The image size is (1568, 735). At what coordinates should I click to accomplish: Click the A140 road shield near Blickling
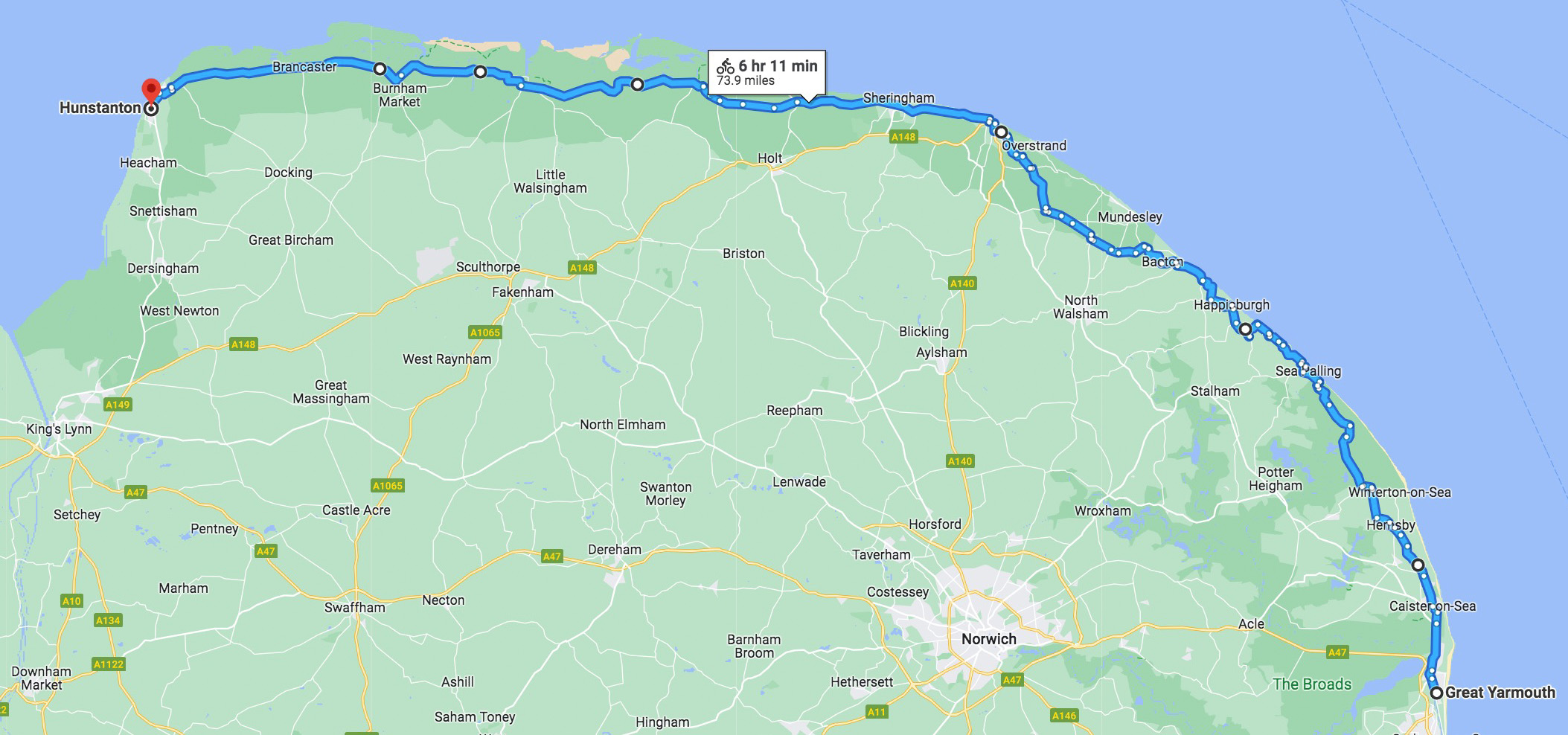(961, 283)
